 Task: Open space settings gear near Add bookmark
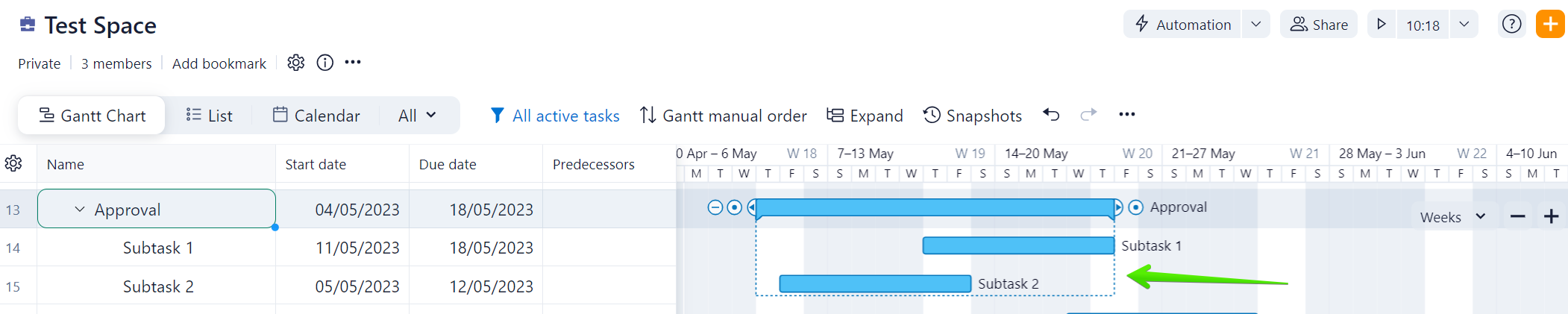click(x=296, y=63)
